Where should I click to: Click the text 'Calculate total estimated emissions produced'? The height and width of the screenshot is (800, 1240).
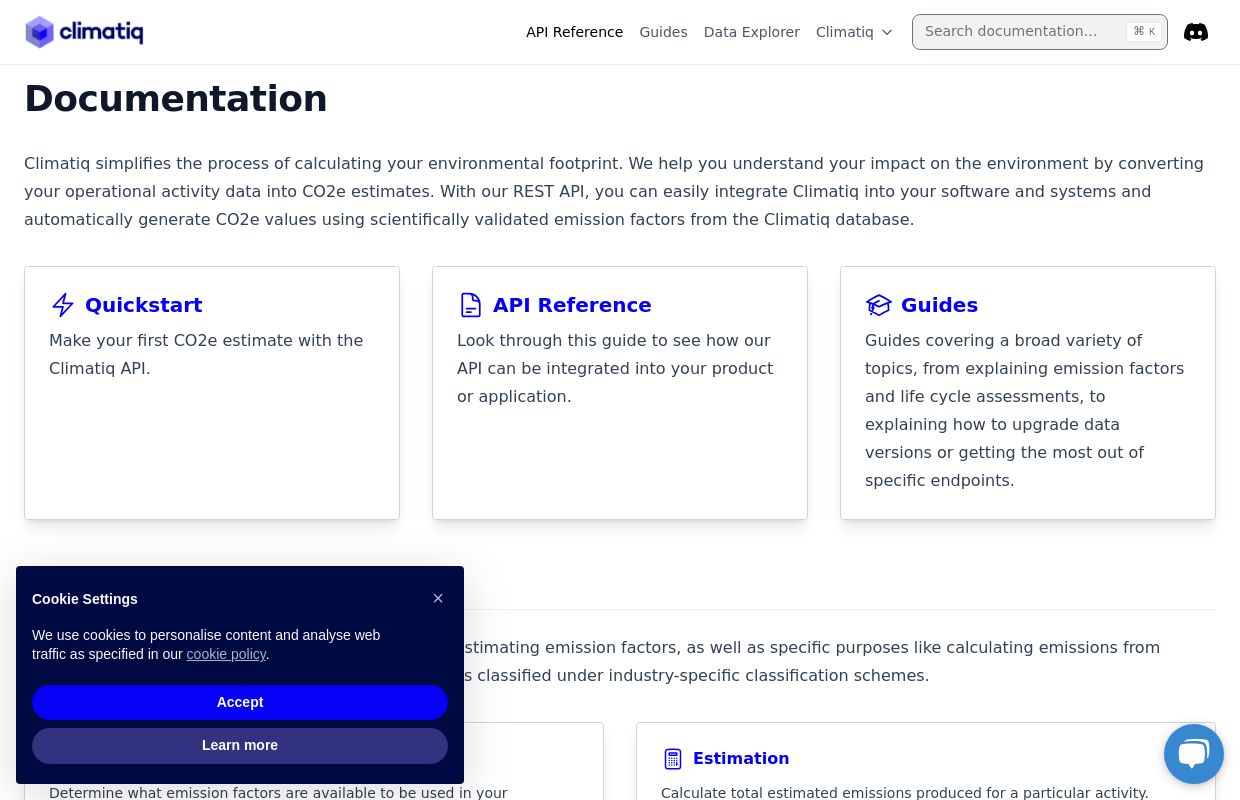pyautogui.click(x=905, y=793)
